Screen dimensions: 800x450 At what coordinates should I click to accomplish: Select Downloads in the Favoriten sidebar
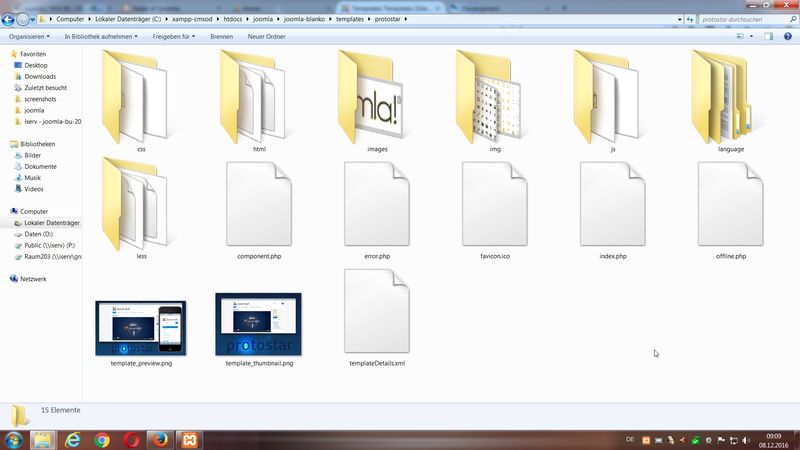point(40,76)
